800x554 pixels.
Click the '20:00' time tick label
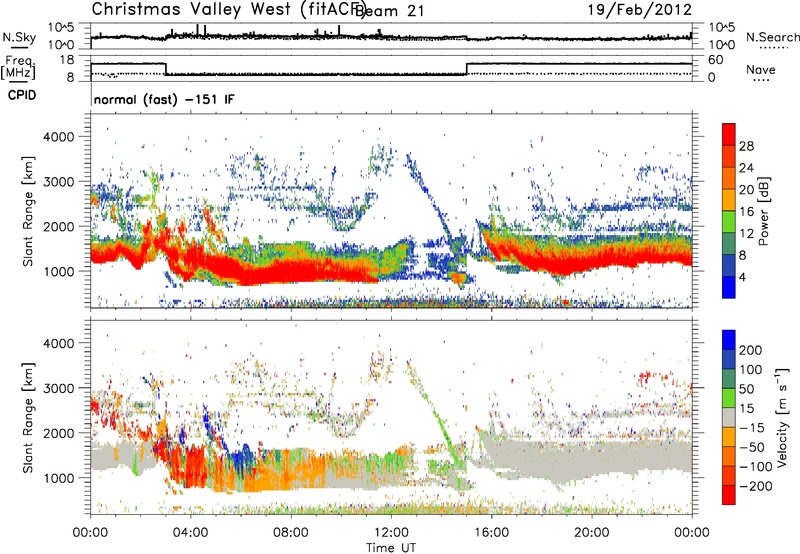click(591, 533)
